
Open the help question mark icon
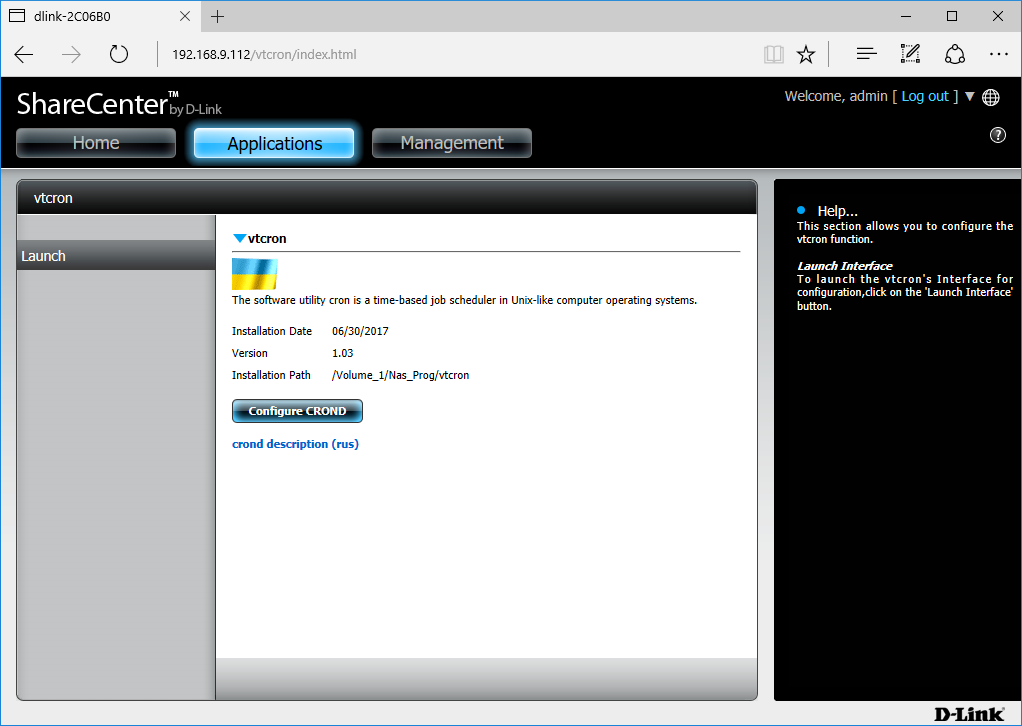pos(998,135)
